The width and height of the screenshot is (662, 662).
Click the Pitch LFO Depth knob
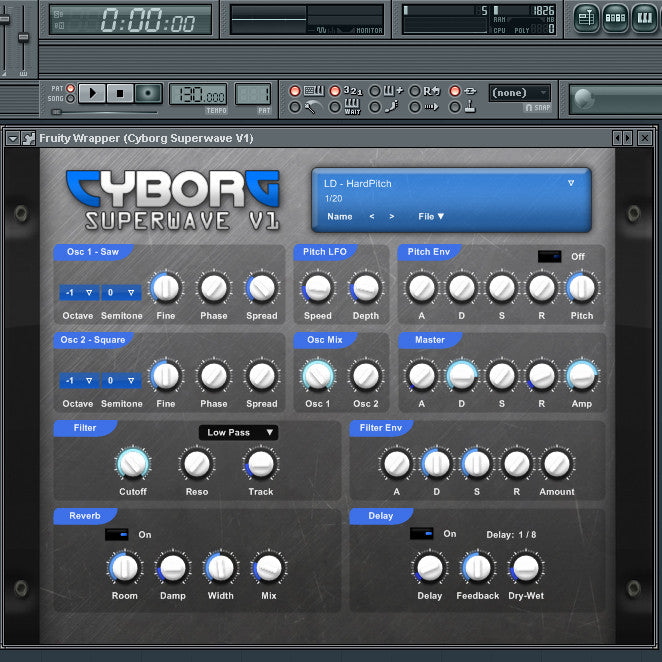tap(366, 288)
